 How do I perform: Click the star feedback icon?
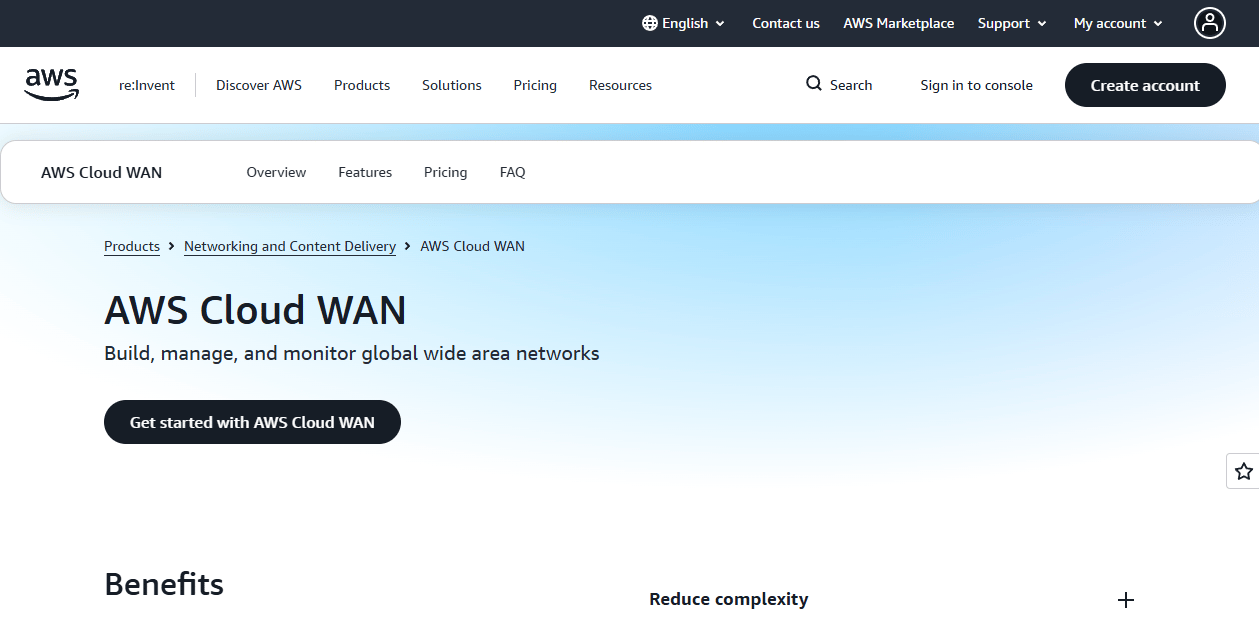[1243, 471]
